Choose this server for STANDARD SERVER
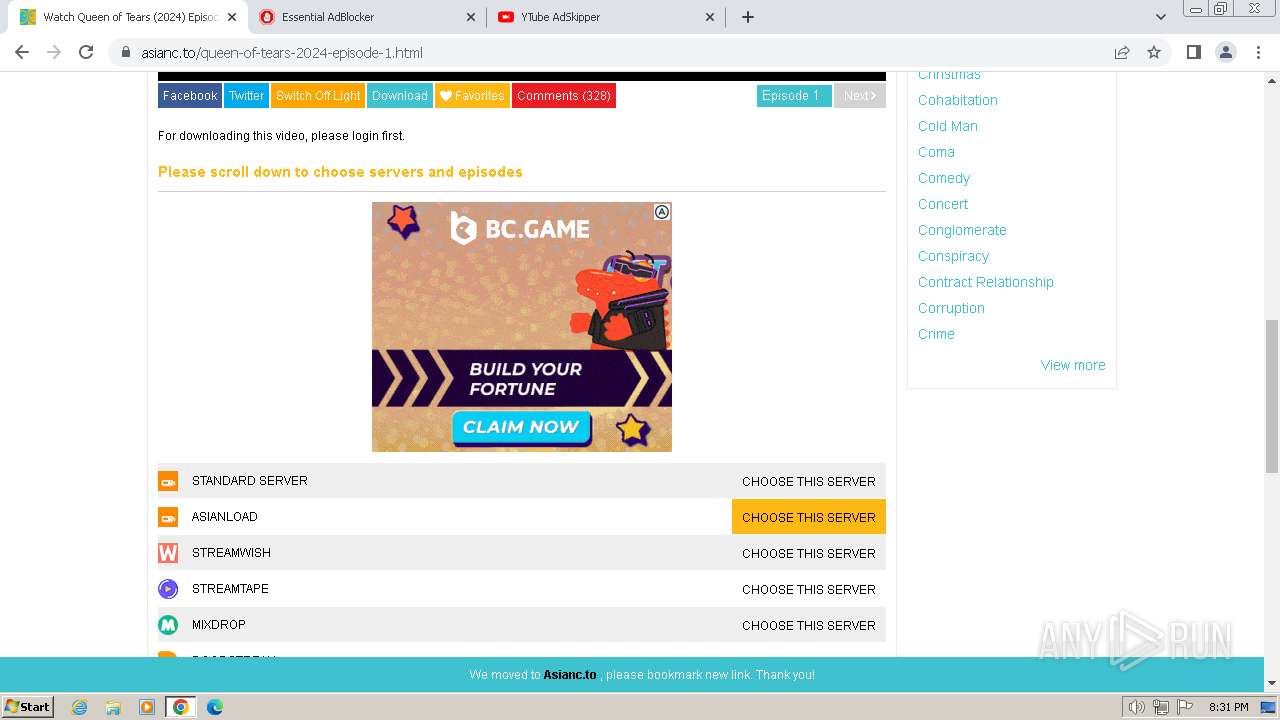This screenshot has height=720, width=1280. [809, 481]
